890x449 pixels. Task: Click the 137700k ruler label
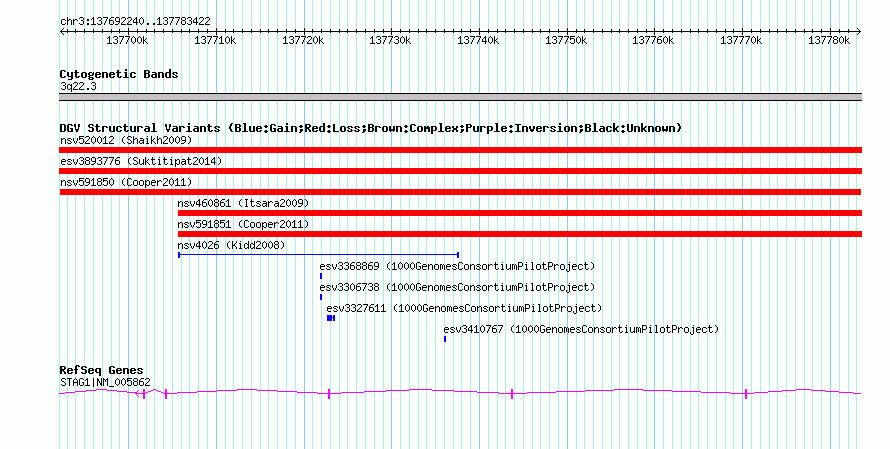point(127,40)
